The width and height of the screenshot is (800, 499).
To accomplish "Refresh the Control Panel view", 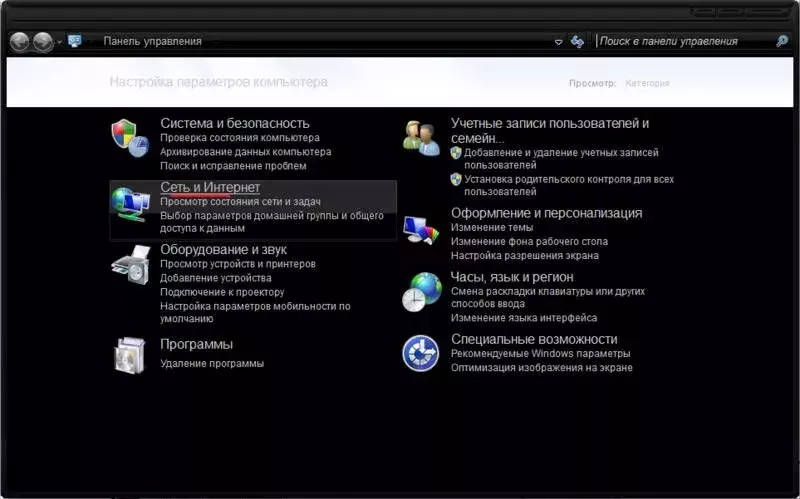I will tap(577, 41).
